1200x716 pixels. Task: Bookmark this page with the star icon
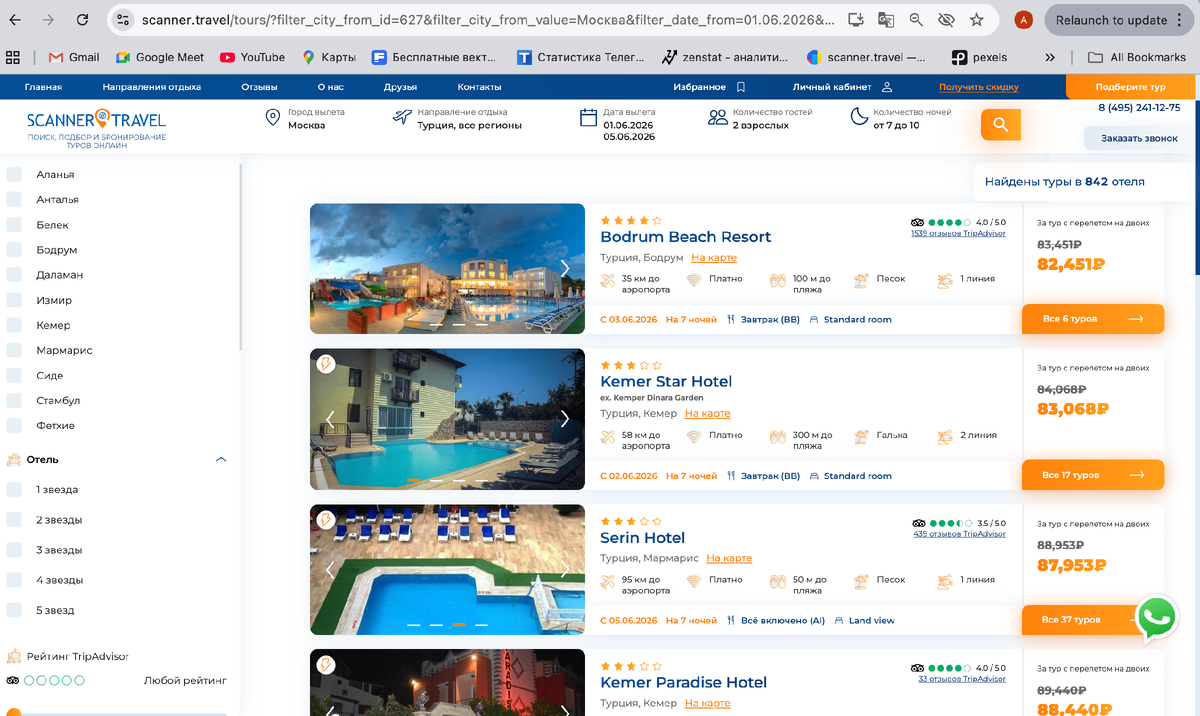[977, 20]
